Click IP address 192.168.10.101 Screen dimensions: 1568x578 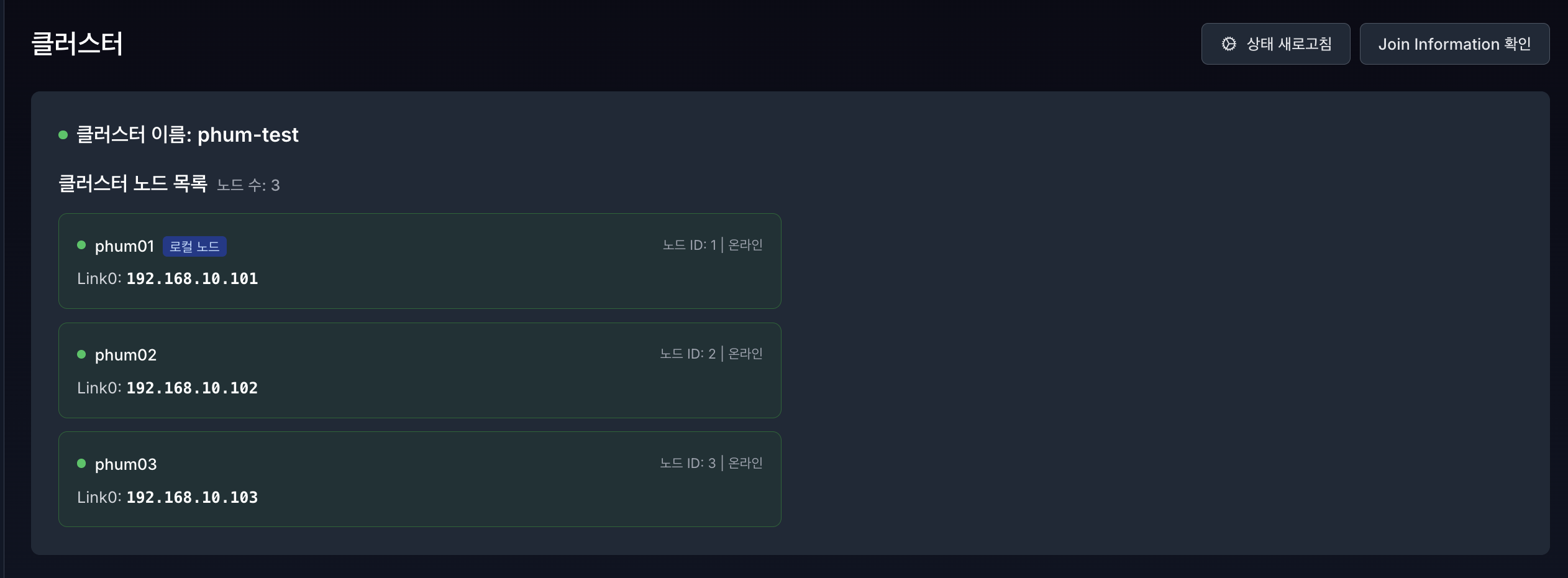(x=192, y=279)
